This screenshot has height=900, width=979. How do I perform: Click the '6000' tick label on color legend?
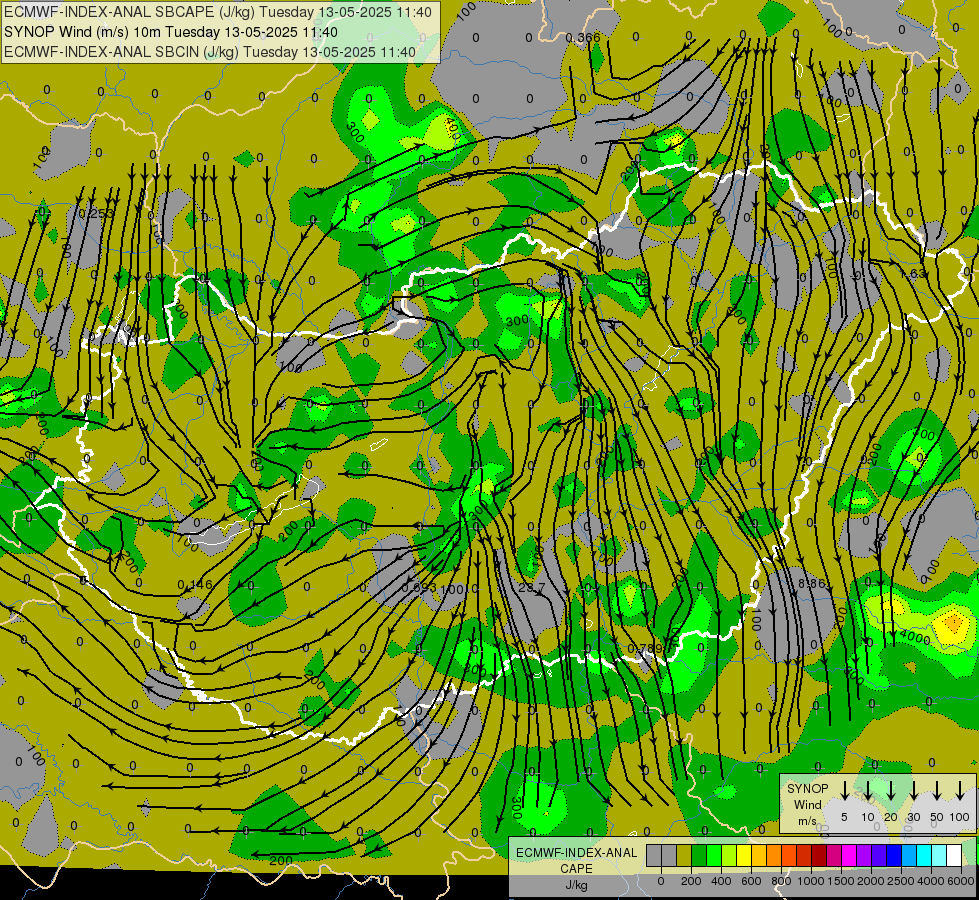coord(960,881)
